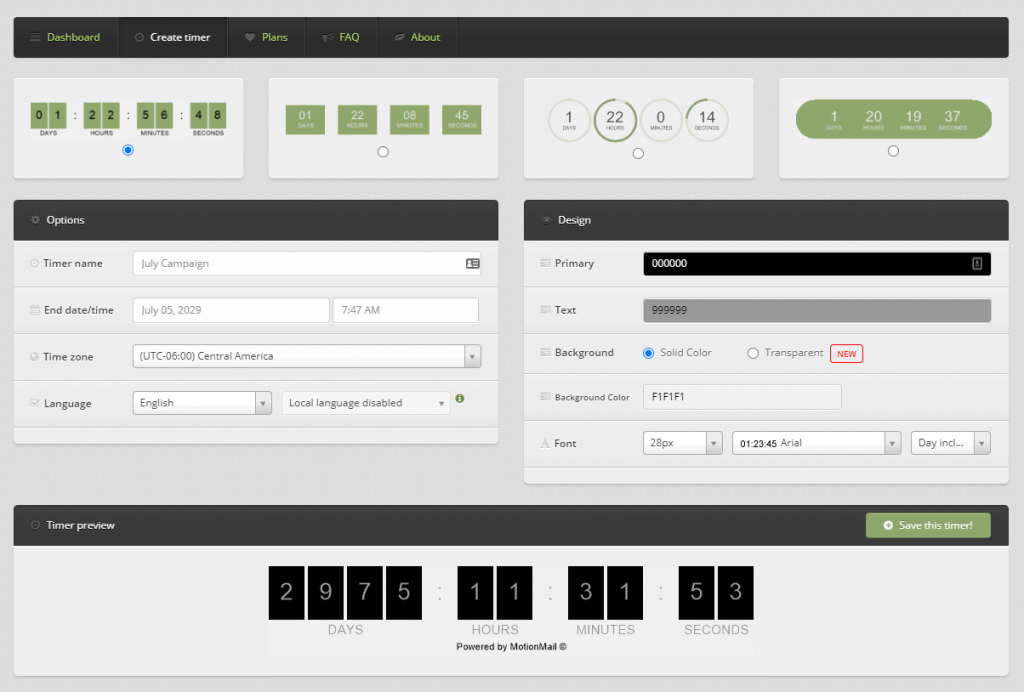Click Save this timer! button

(928, 525)
